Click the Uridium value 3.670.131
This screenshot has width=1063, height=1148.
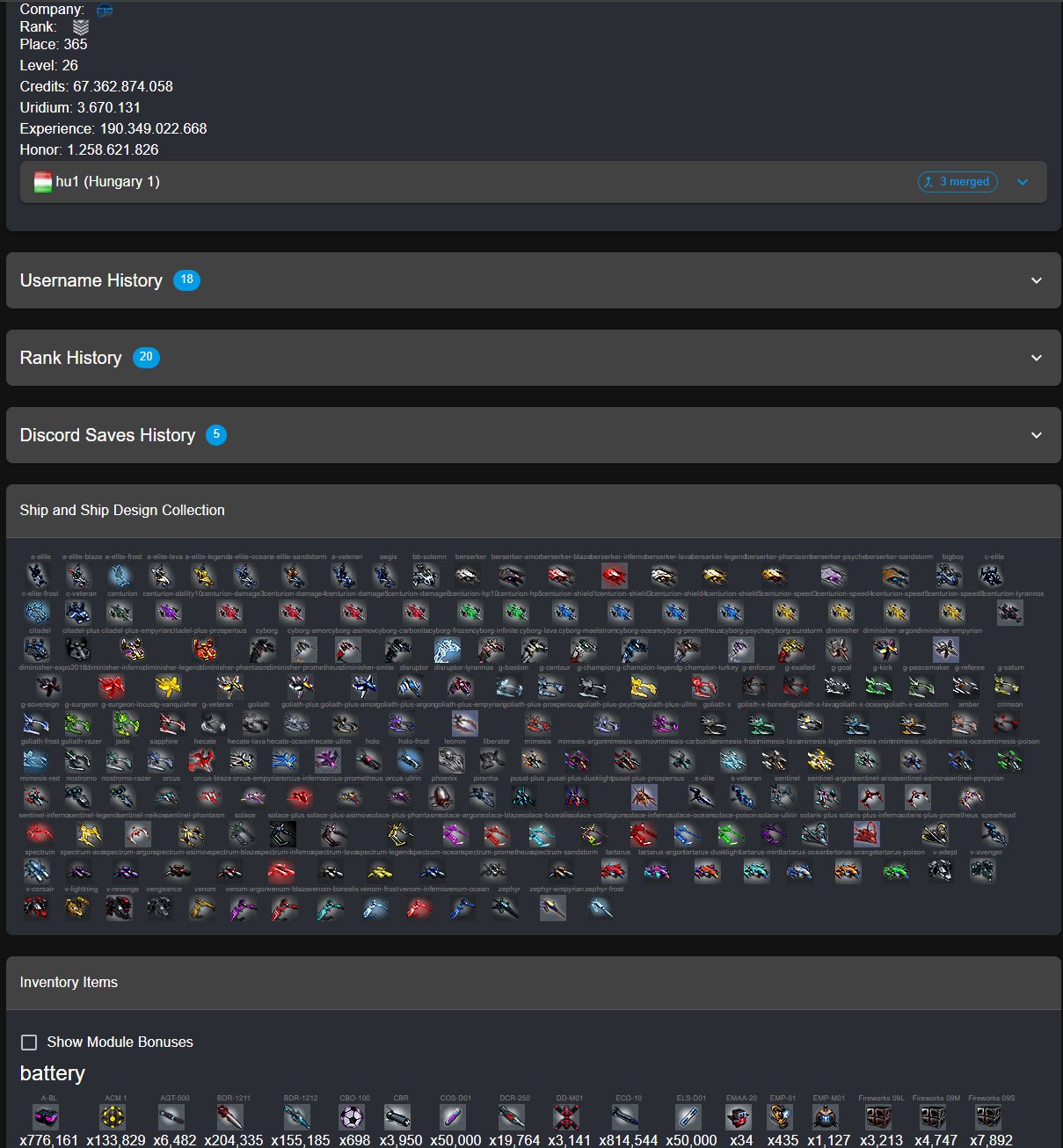[109, 107]
